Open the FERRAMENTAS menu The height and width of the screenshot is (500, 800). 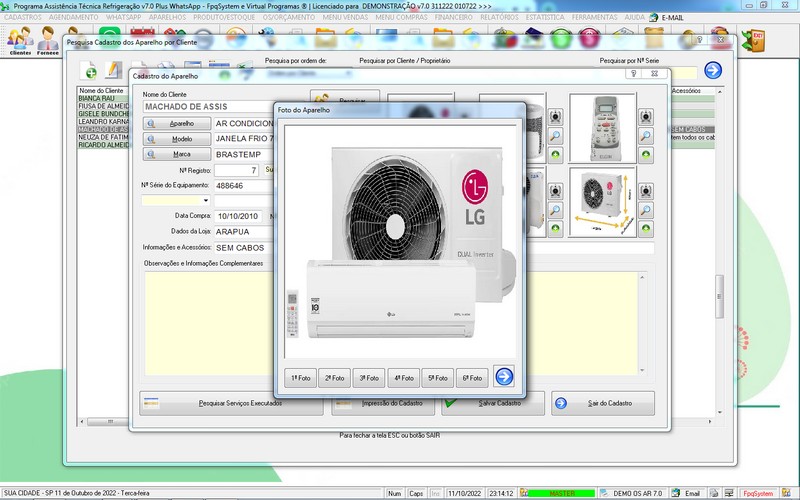594,17
